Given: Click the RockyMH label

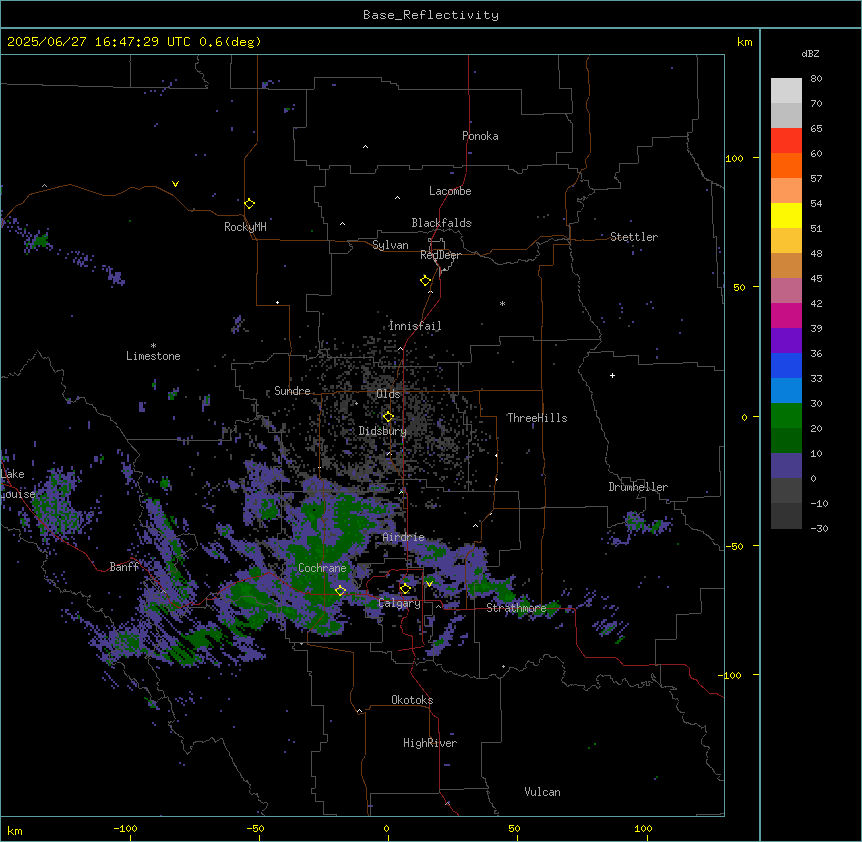Looking at the screenshot, I should (x=245, y=227).
